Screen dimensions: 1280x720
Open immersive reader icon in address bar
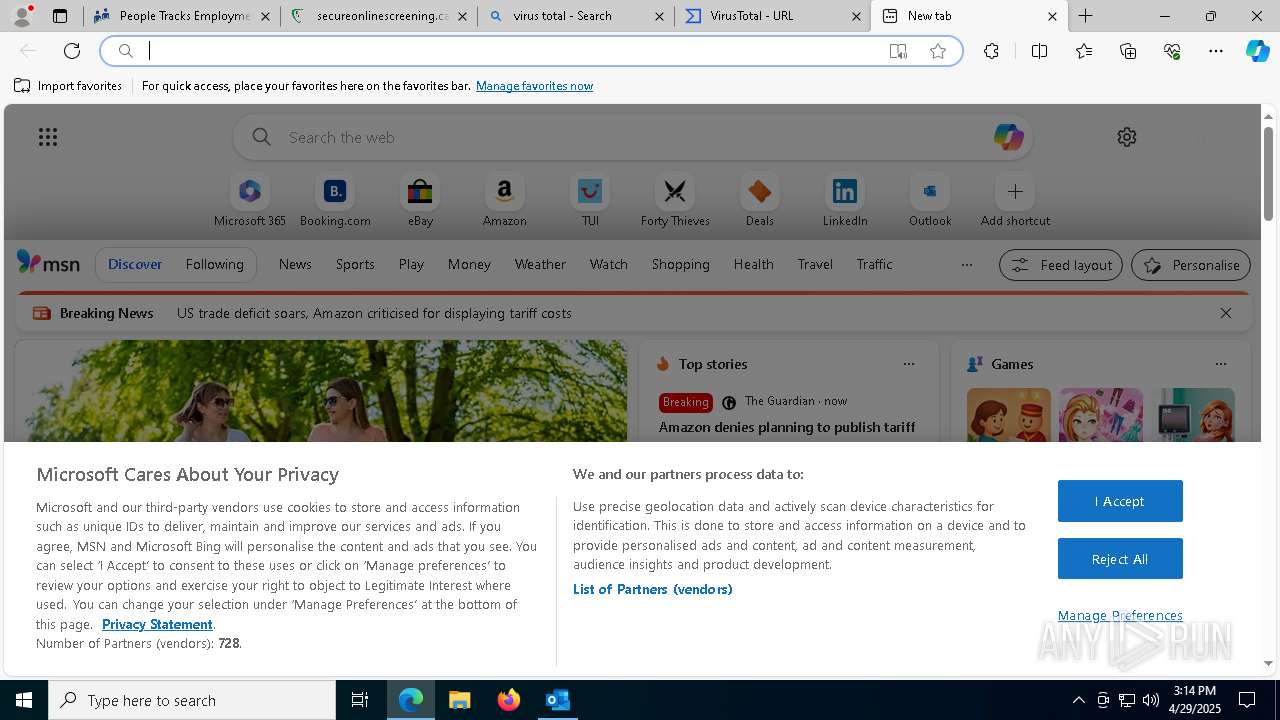click(x=898, y=51)
